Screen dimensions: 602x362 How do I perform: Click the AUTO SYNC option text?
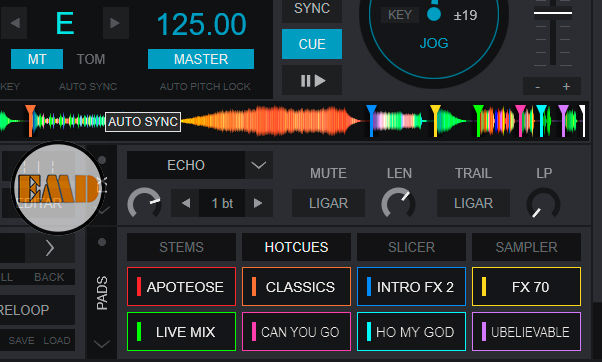click(88, 86)
